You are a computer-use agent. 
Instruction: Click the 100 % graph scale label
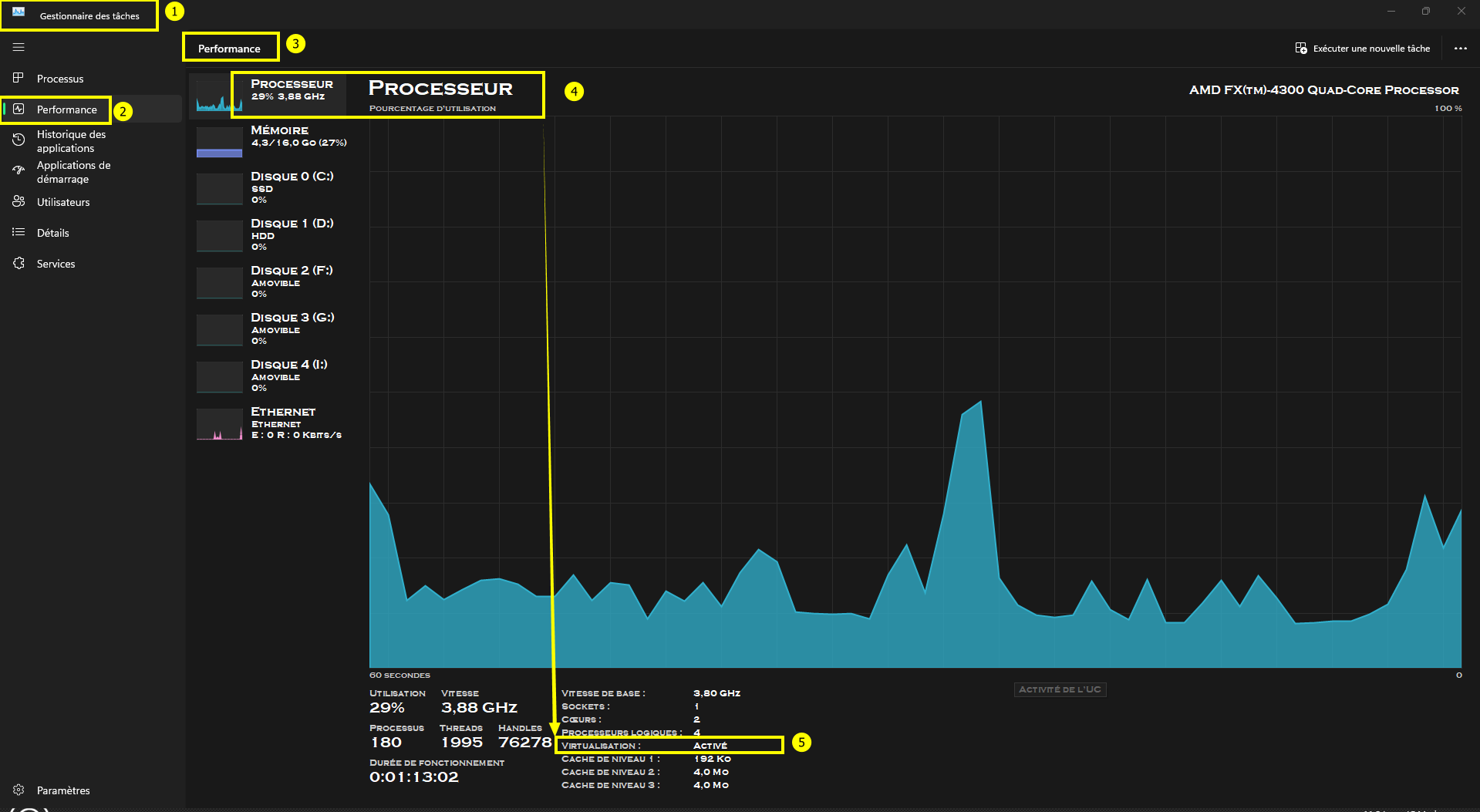(1448, 109)
